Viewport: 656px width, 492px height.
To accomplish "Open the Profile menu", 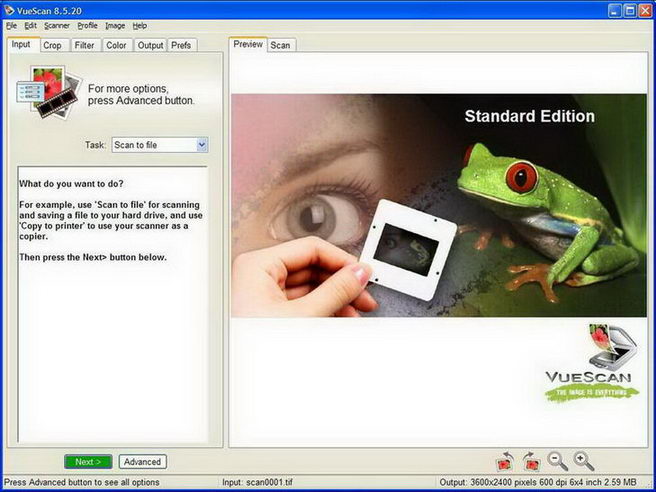I will point(88,25).
